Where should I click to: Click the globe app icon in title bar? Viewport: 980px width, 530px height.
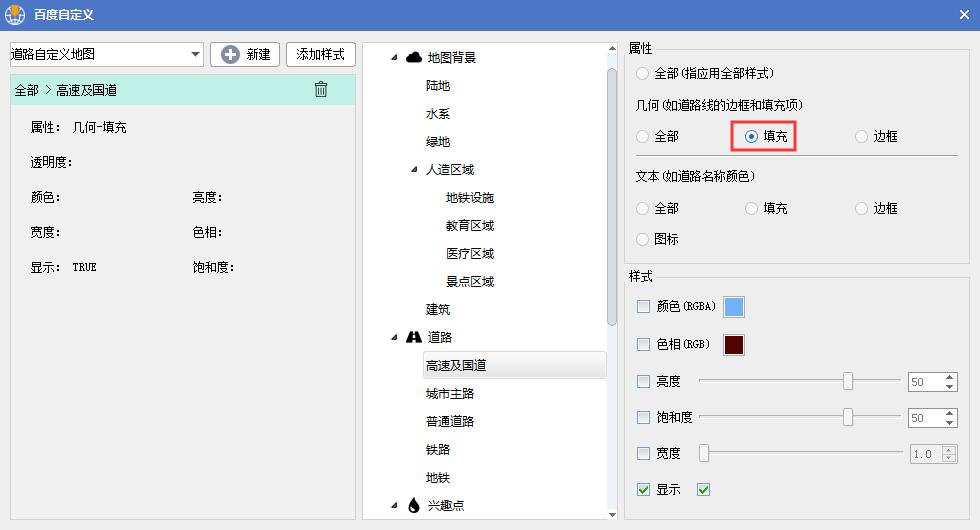click(15, 14)
